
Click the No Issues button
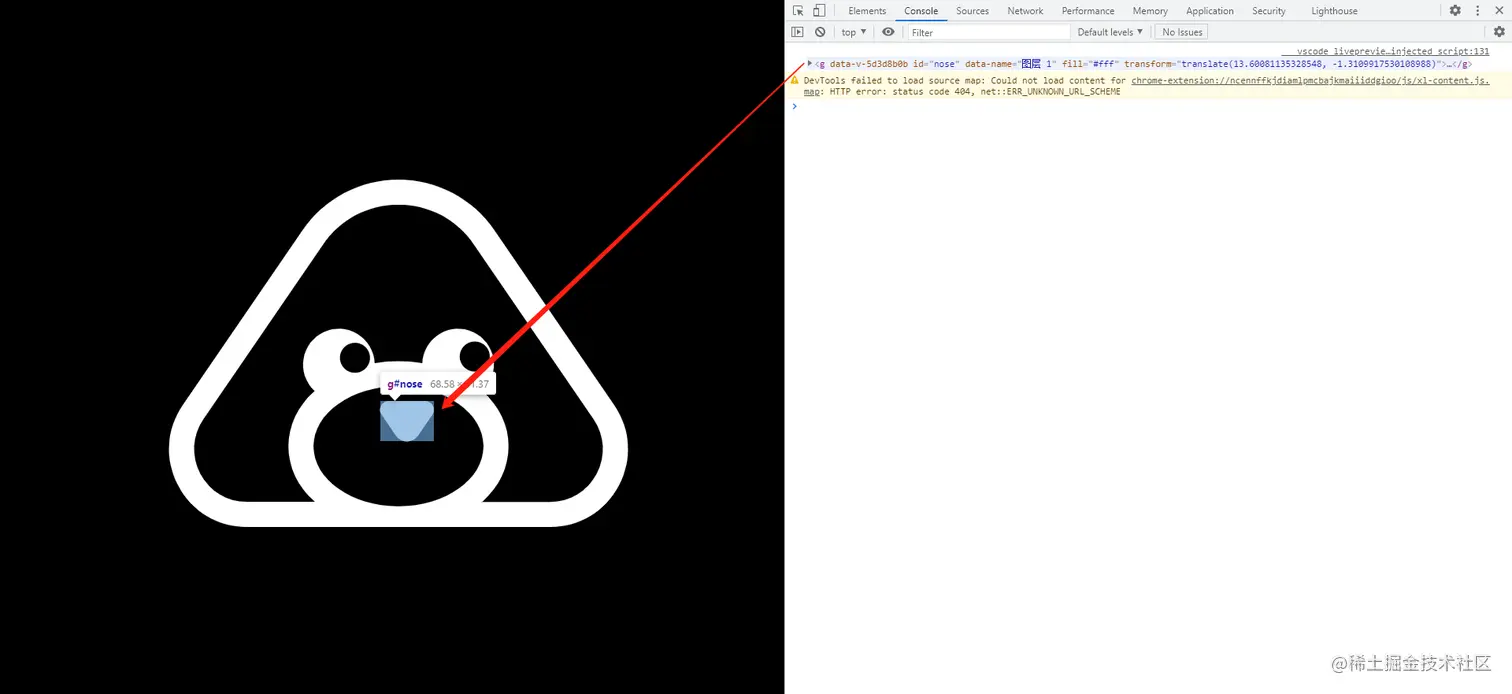click(x=1181, y=32)
